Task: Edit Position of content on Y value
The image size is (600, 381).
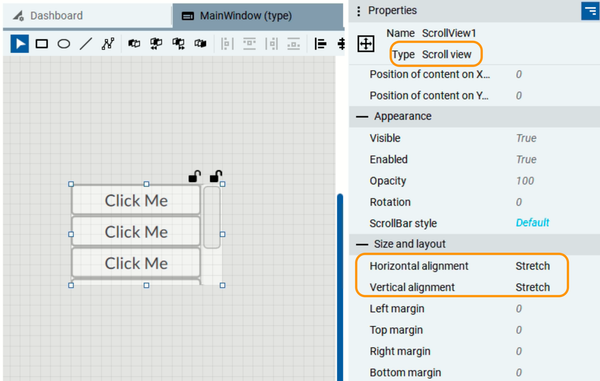Action: pyautogui.click(x=518, y=96)
